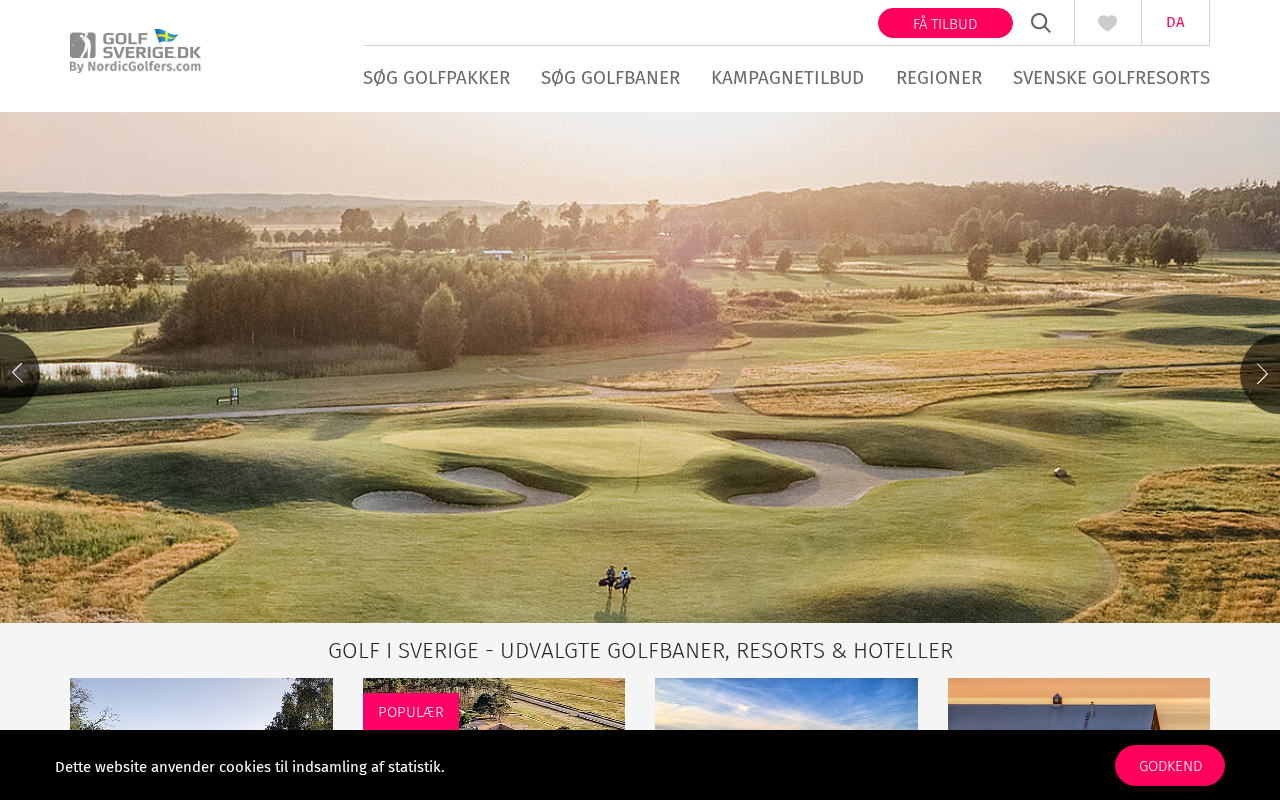Image resolution: width=1280 pixels, height=800 pixels.
Task: Advance the carousel with right arrow
Action: (x=1262, y=373)
